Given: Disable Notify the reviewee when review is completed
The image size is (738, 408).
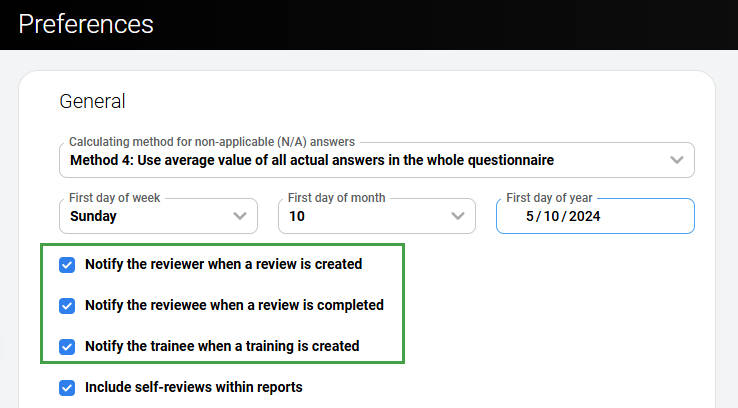Looking at the screenshot, I should coord(67,305).
